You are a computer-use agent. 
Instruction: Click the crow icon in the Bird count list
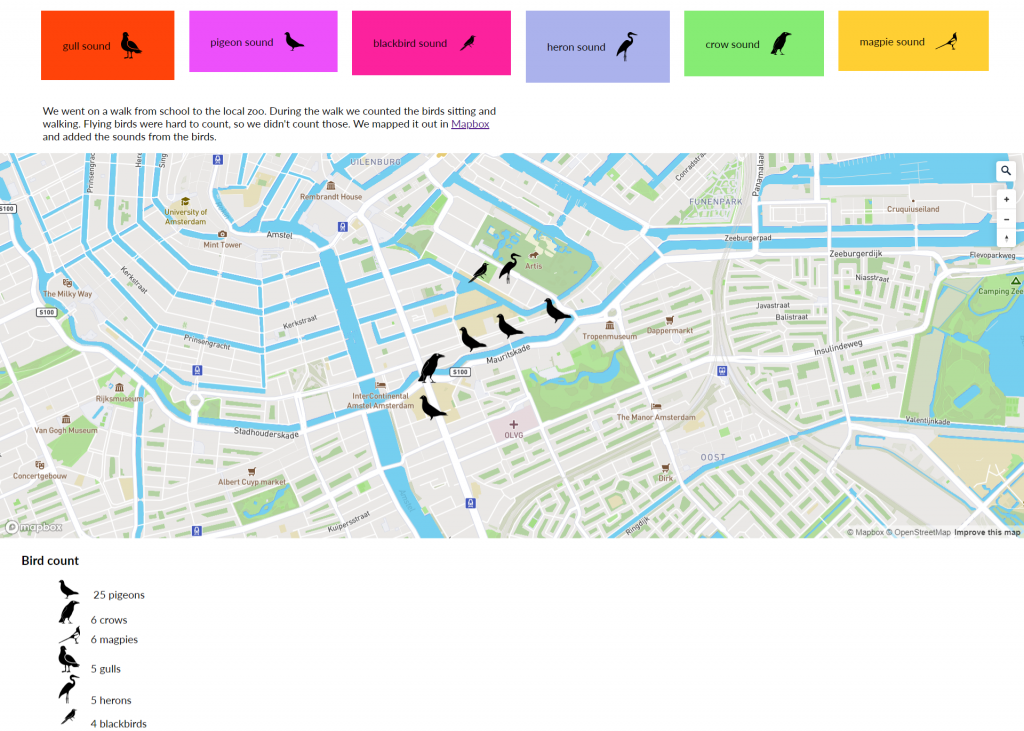coord(69,613)
